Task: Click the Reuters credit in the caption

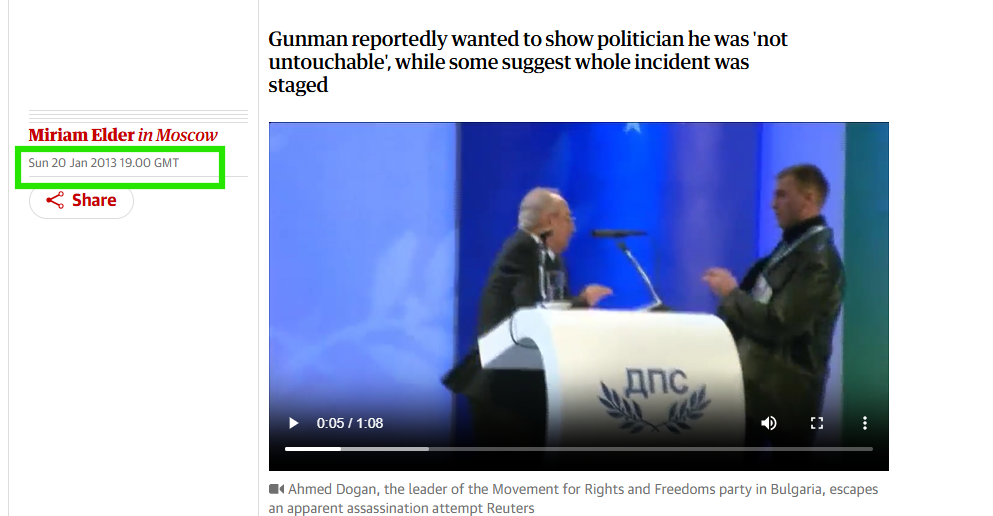Action: pos(510,508)
